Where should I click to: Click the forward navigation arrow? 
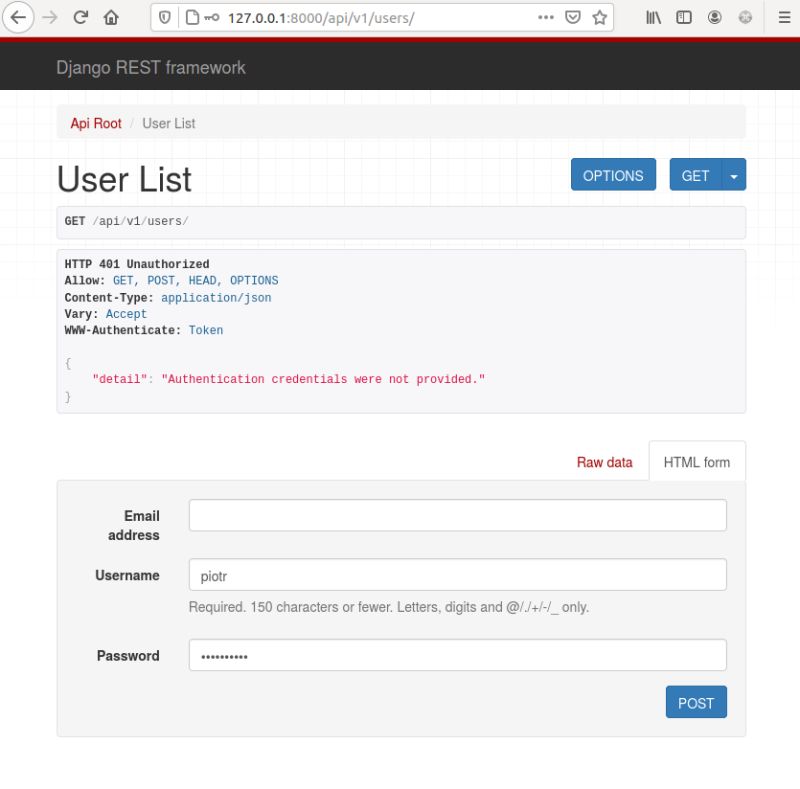(47, 17)
